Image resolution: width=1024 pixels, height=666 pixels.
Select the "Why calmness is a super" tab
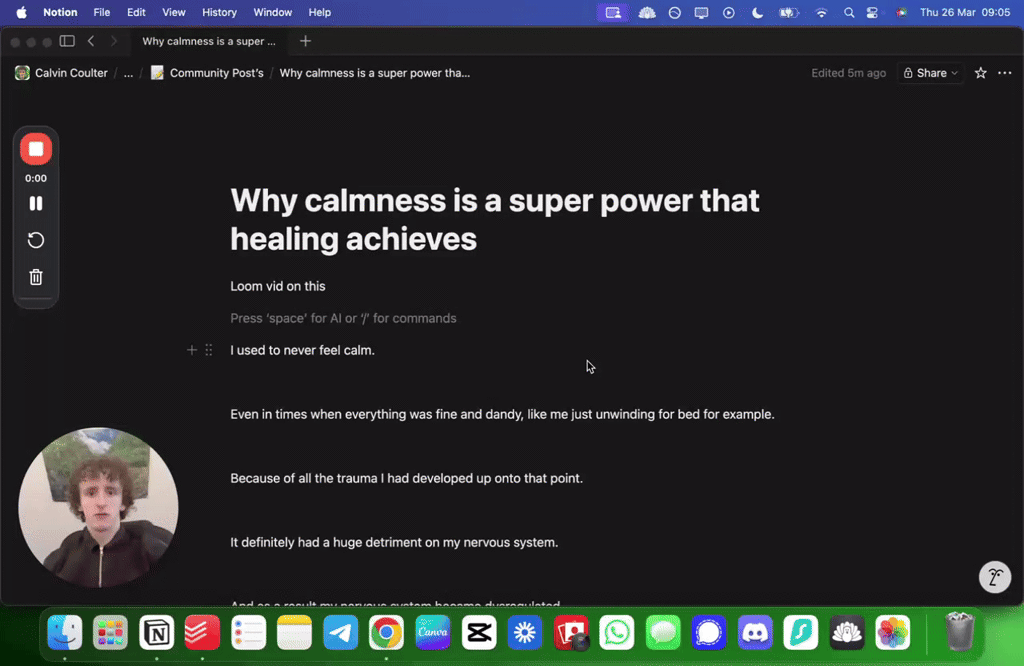[208, 41]
